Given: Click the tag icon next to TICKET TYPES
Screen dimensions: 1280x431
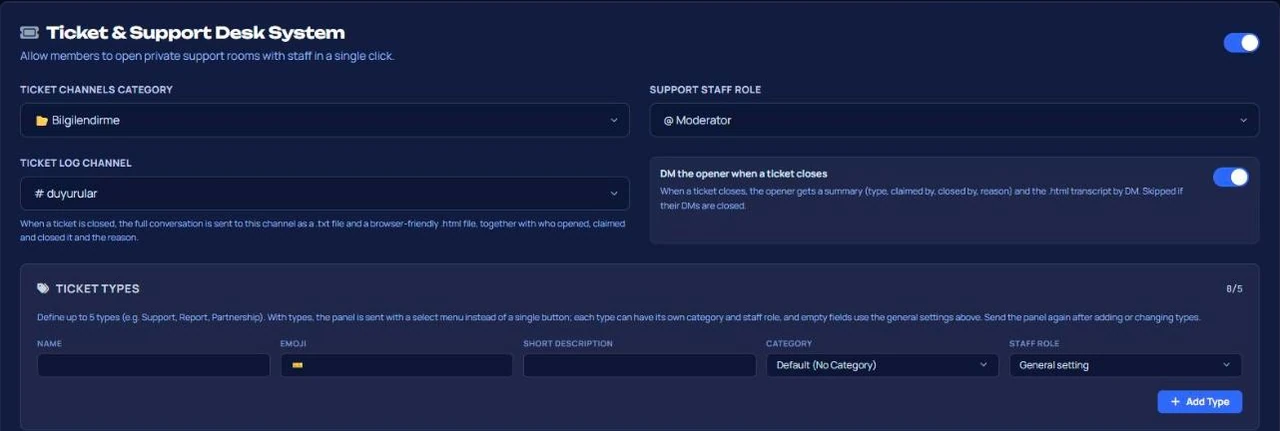Looking at the screenshot, I should coord(43,289).
